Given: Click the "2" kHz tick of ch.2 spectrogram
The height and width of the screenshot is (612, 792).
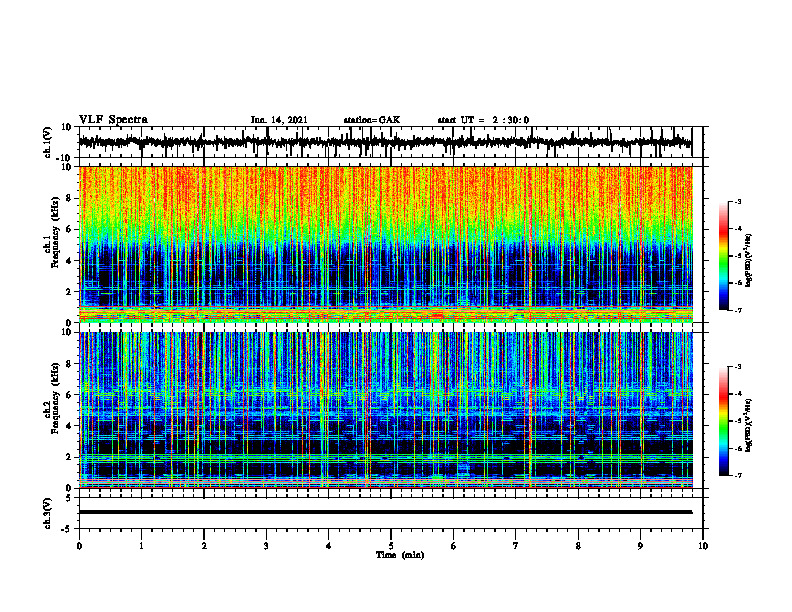Looking at the screenshot, I should click(69, 457).
